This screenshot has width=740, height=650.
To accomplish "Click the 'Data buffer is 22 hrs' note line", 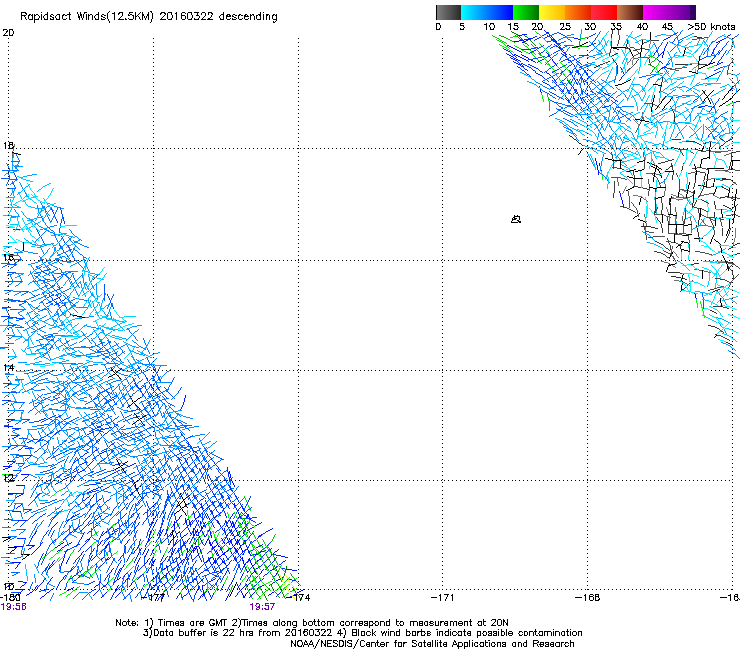I will tap(362, 633).
